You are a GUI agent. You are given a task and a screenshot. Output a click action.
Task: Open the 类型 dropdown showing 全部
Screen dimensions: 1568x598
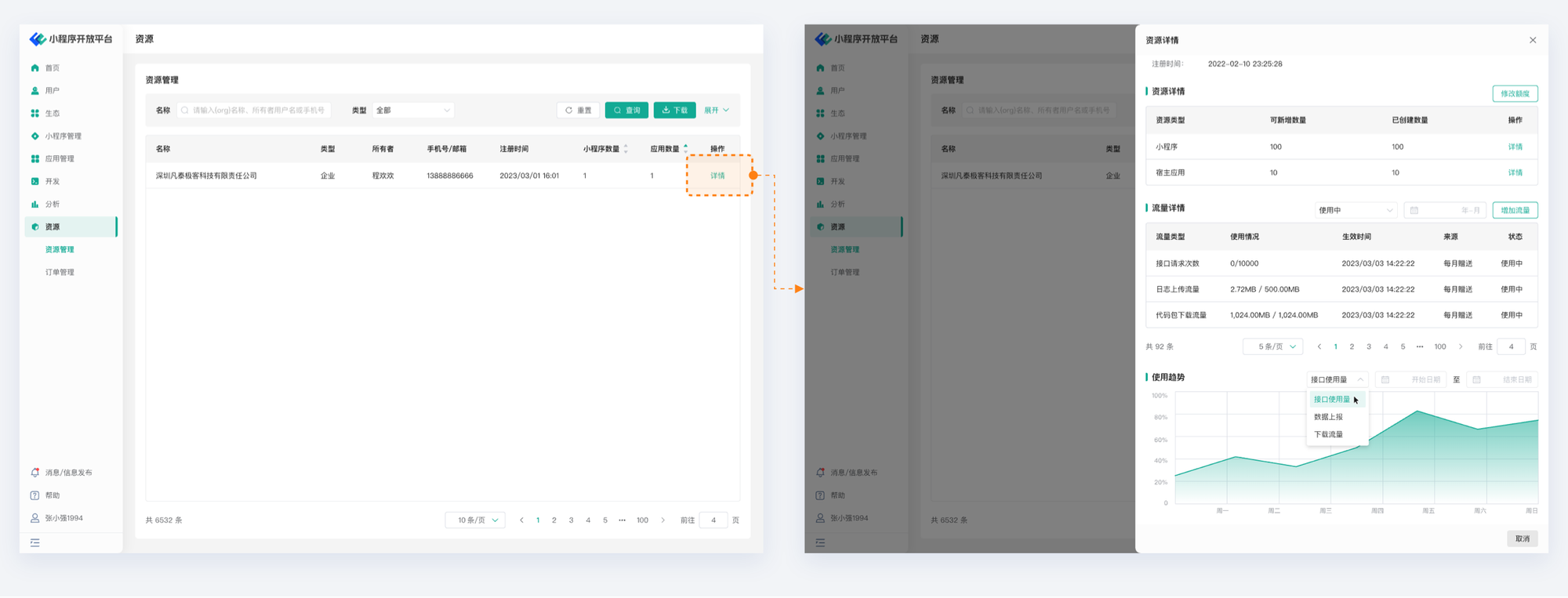pos(413,111)
